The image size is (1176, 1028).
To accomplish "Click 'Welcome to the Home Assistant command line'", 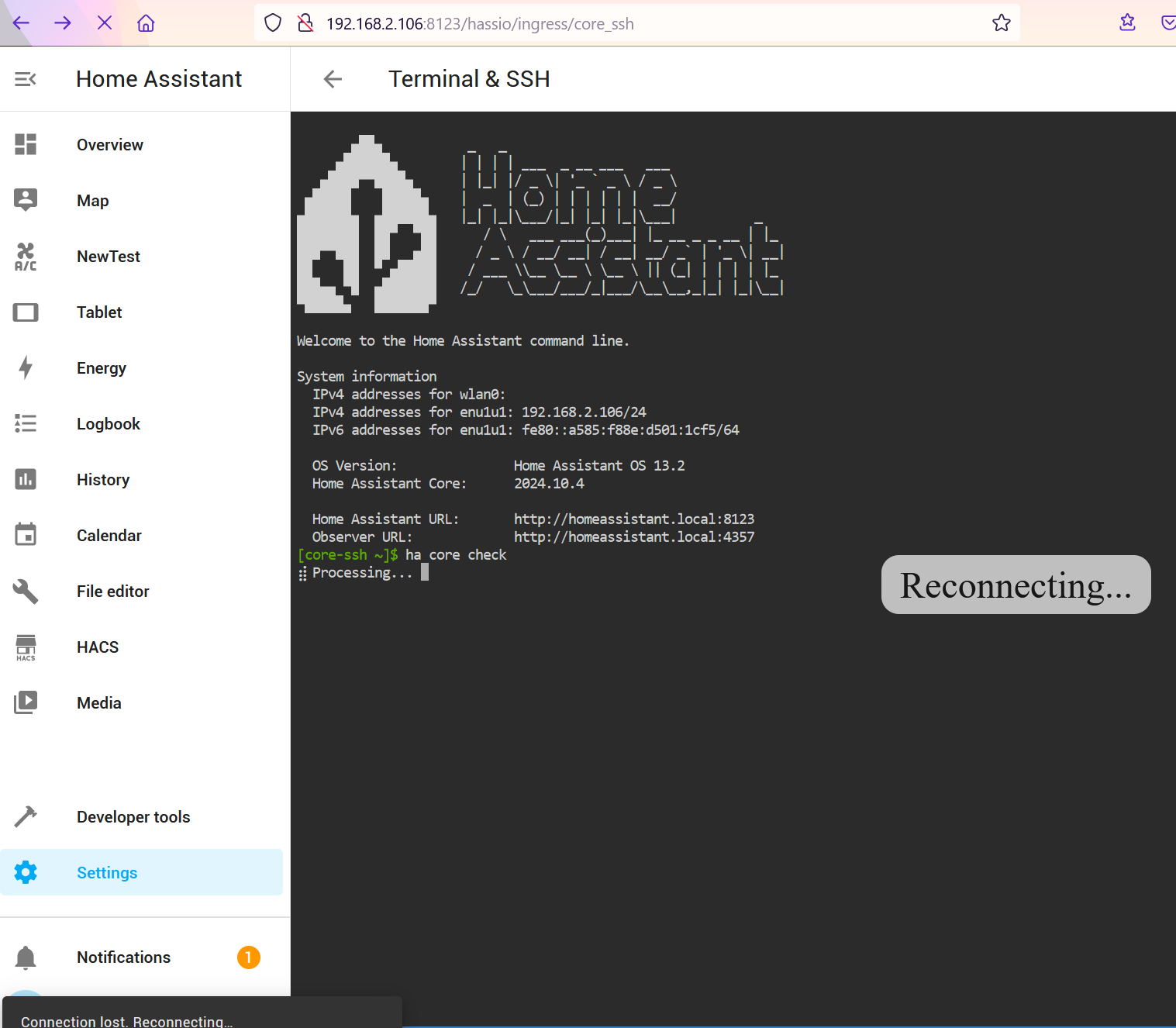I will click(x=463, y=341).
